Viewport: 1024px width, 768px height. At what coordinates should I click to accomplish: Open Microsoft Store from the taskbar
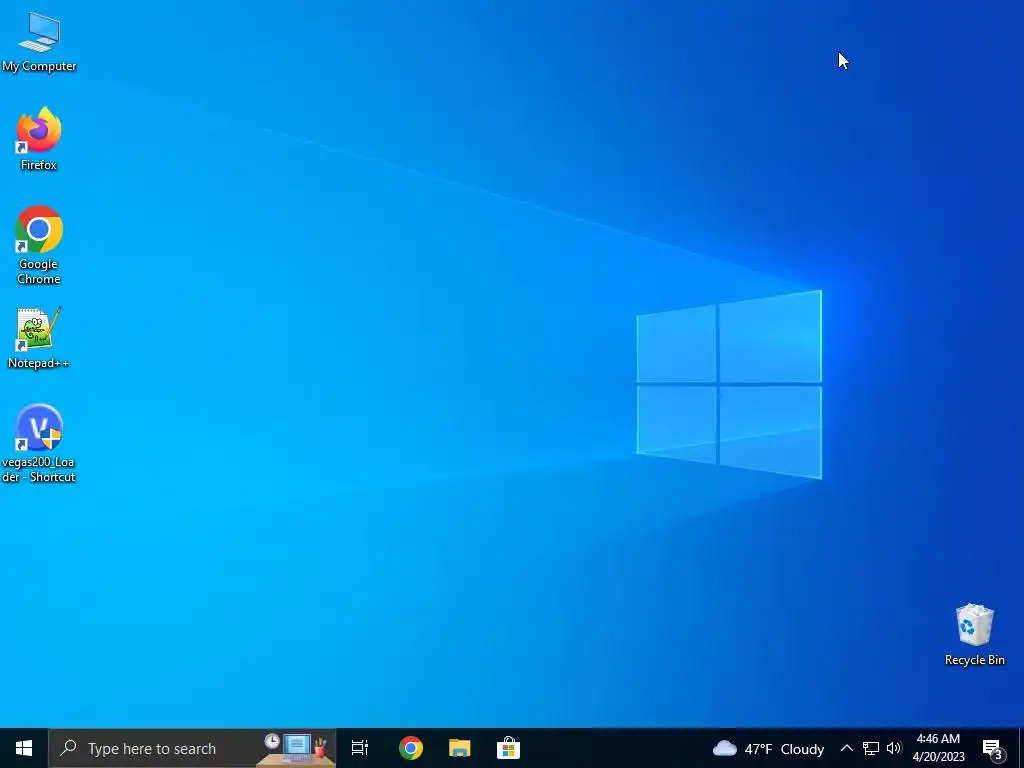click(x=508, y=748)
